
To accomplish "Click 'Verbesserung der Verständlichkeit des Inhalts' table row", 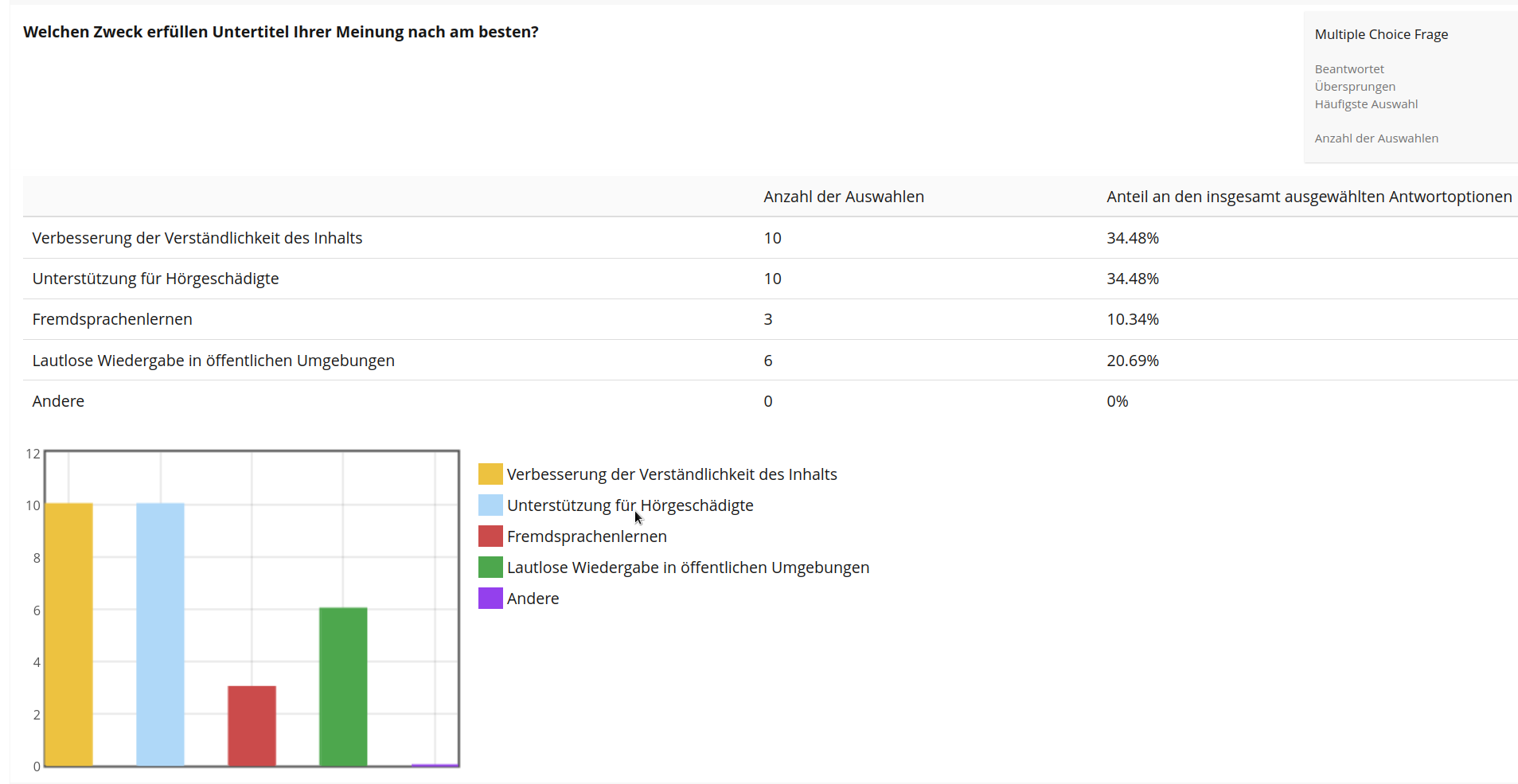I will (x=197, y=238).
